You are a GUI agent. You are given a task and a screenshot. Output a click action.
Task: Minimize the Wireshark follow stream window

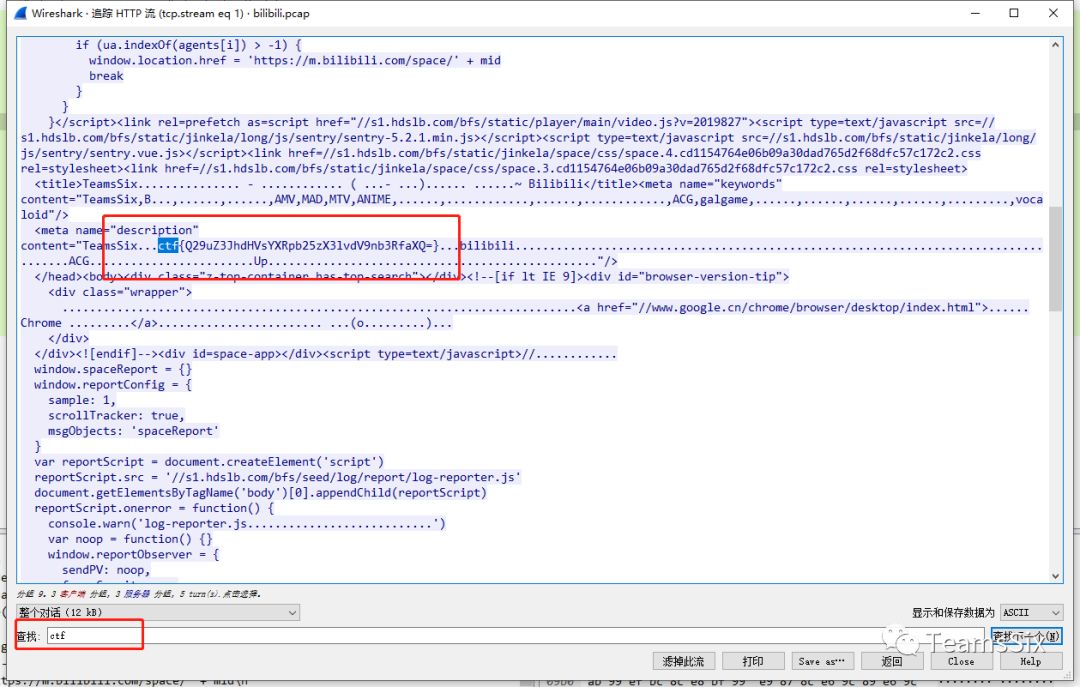[975, 13]
